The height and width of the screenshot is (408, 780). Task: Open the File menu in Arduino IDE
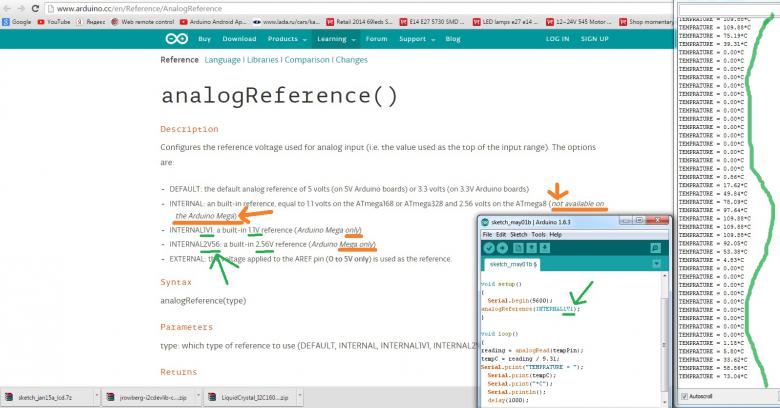click(x=487, y=234)
